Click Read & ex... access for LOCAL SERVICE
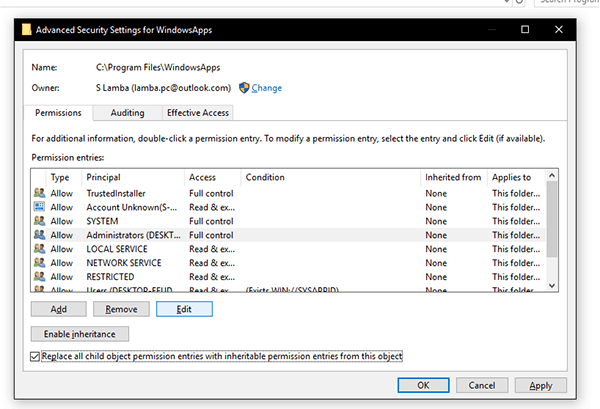The width and height of the screenshot is (600, 409). tap(212, 249)
